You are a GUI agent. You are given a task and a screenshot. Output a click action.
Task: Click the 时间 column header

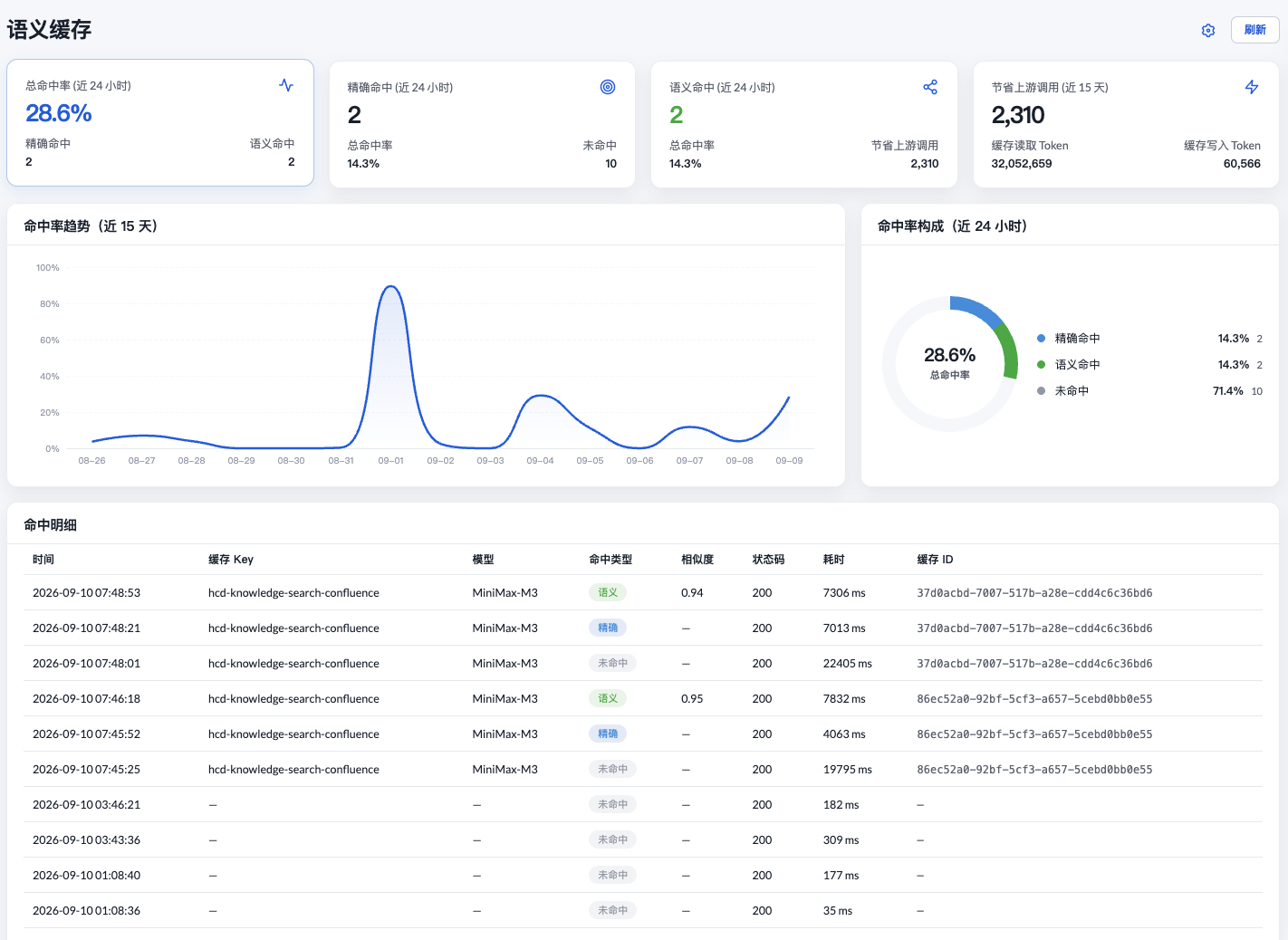point(43,560)
